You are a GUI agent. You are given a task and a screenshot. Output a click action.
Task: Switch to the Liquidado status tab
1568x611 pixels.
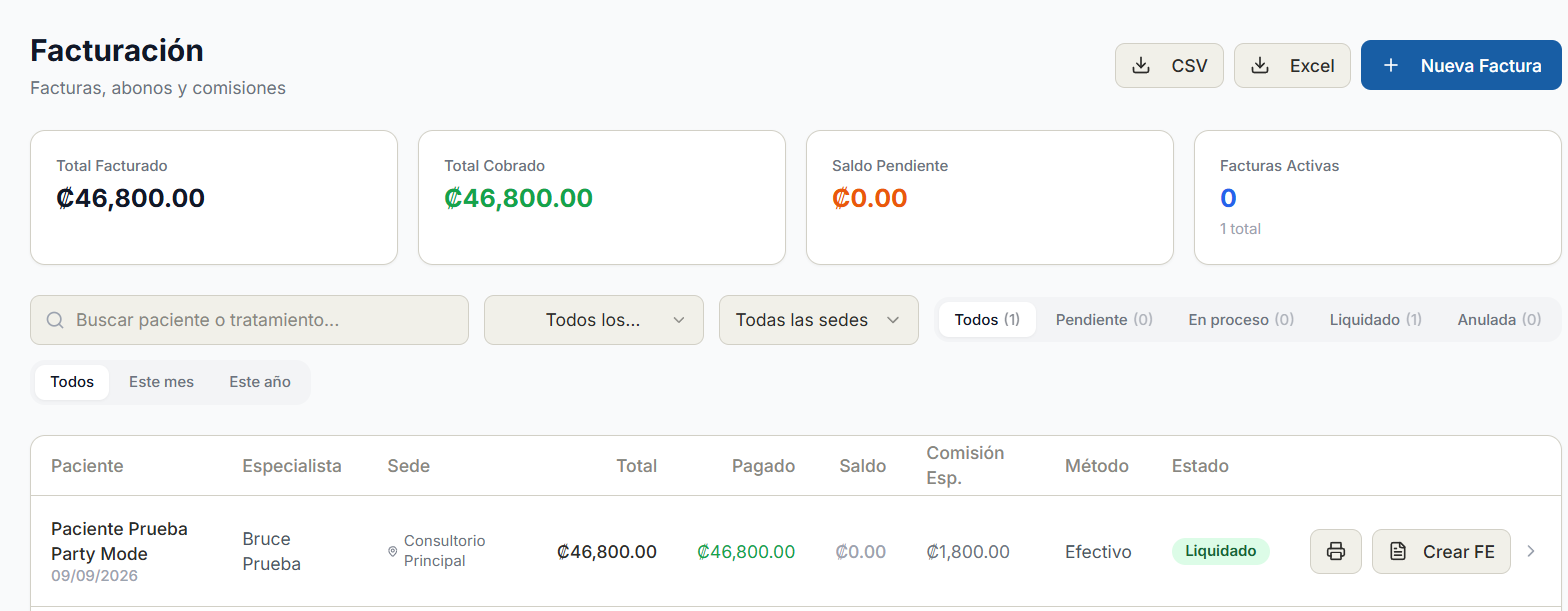1375,320
